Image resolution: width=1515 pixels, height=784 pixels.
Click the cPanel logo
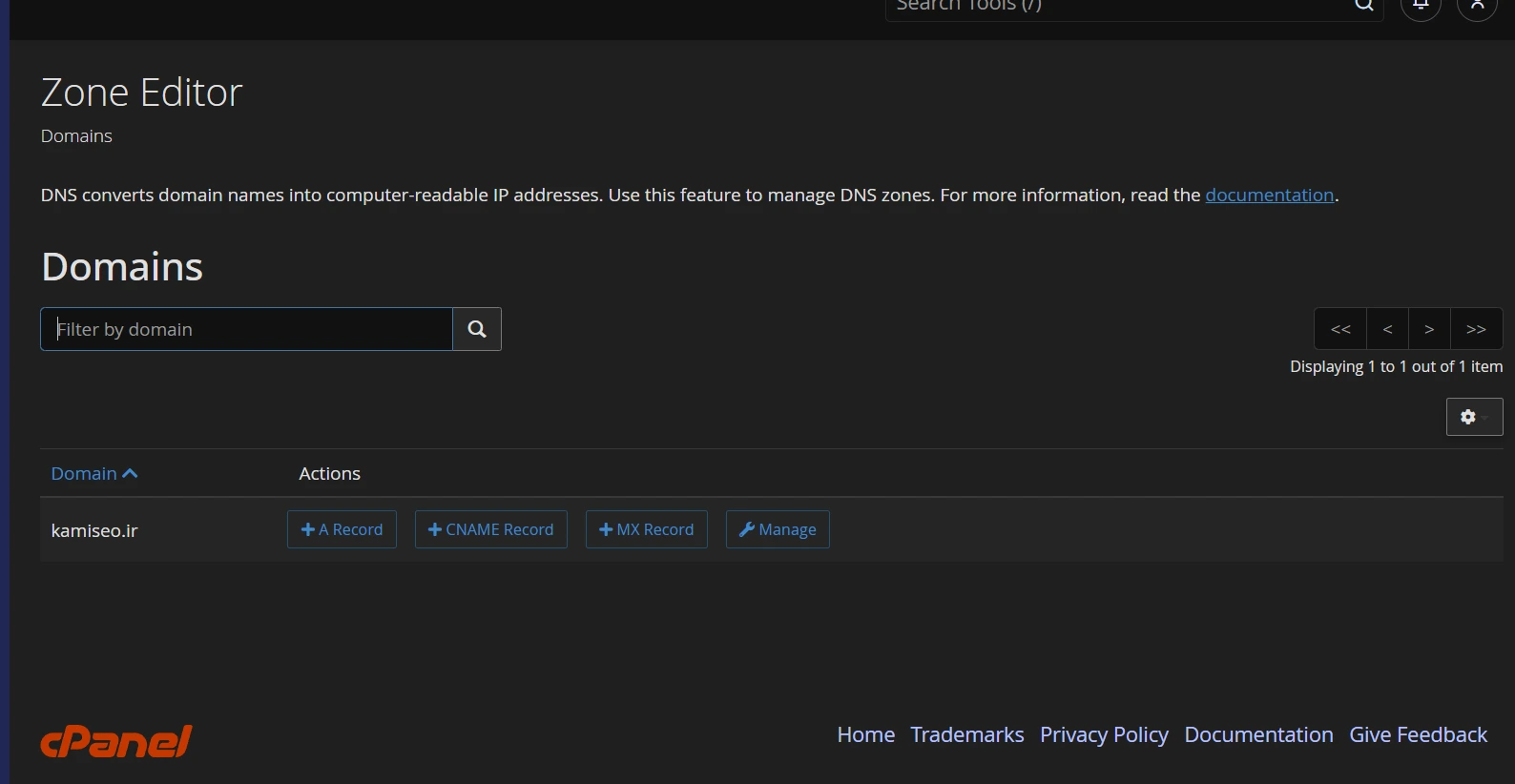(116, 741)
